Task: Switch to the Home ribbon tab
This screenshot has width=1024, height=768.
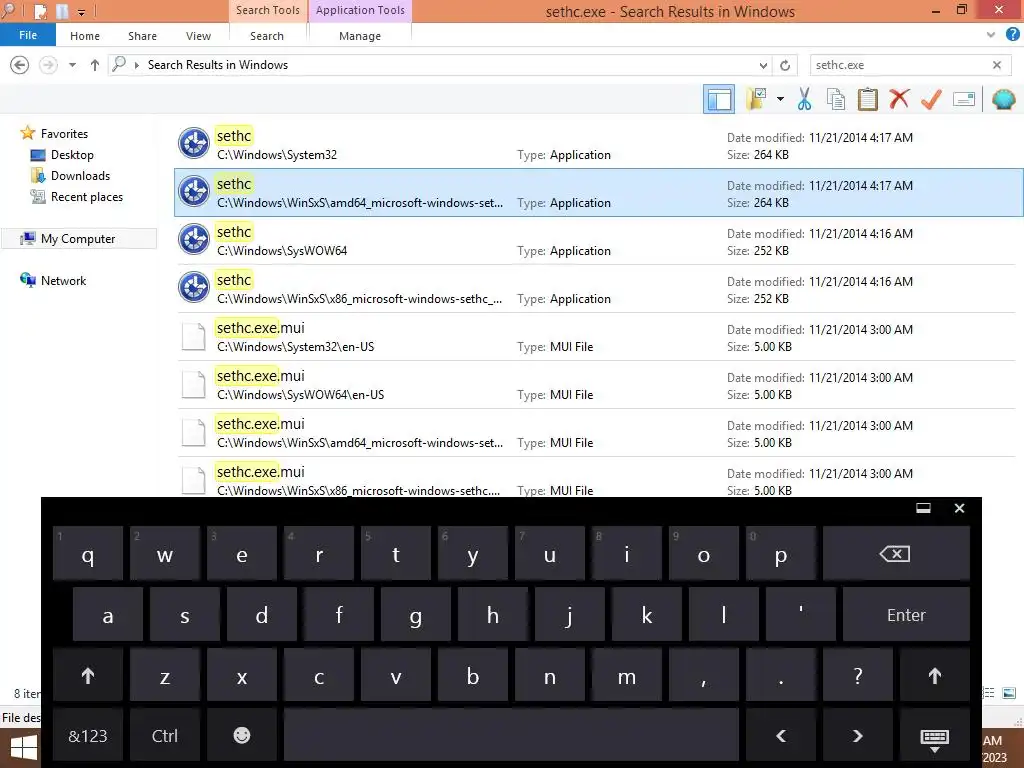Action: [x=85, y=36]
